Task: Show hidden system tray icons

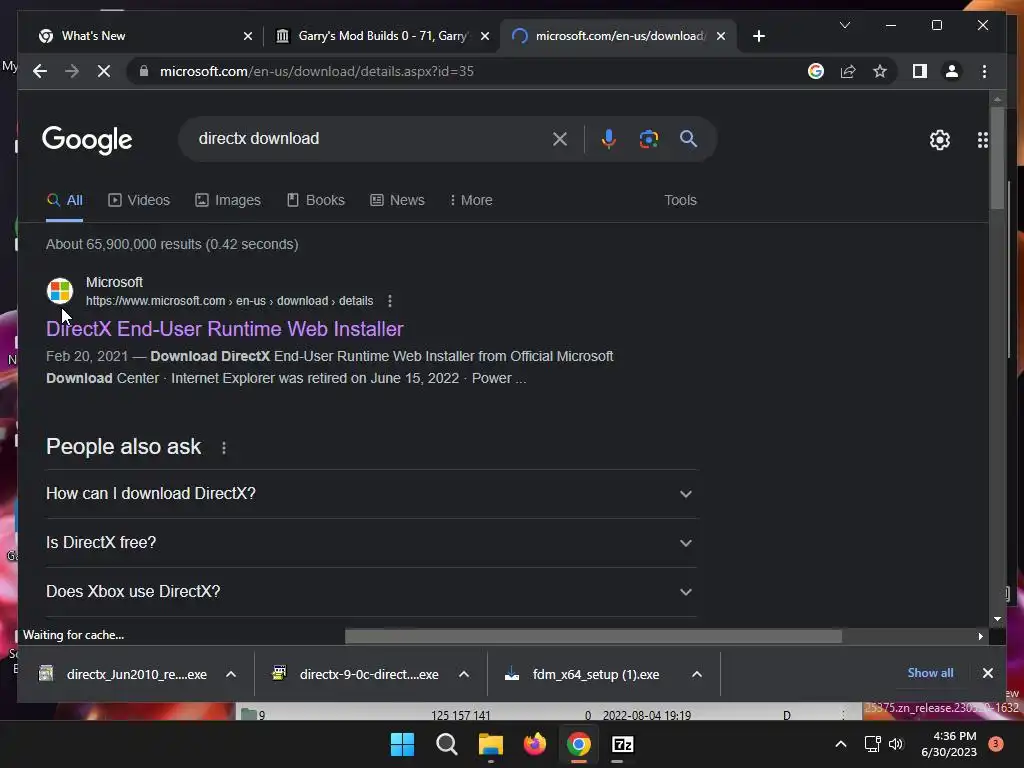Action: (840, 744)
